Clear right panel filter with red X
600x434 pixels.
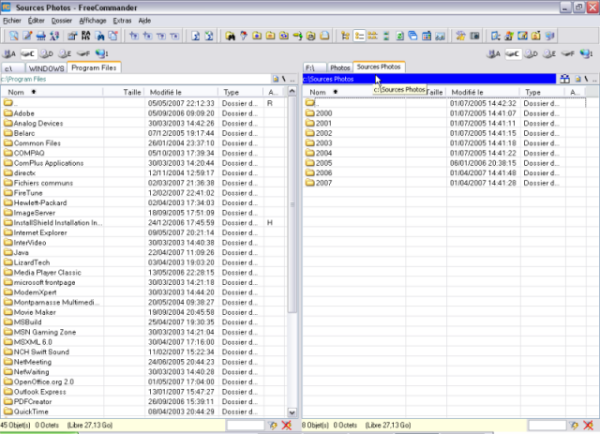(588, 425)
